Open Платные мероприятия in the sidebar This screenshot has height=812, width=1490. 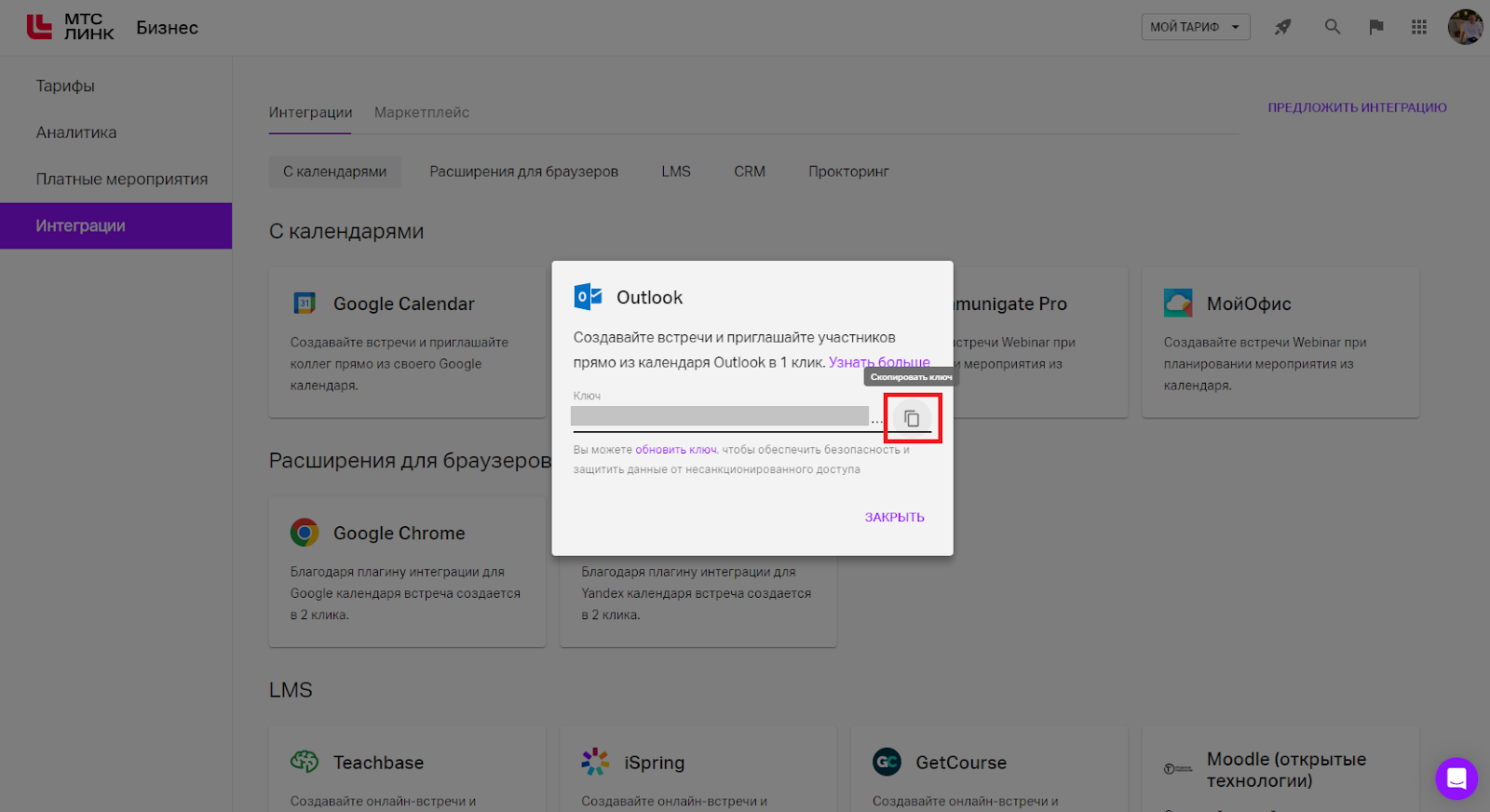[122, 179]
